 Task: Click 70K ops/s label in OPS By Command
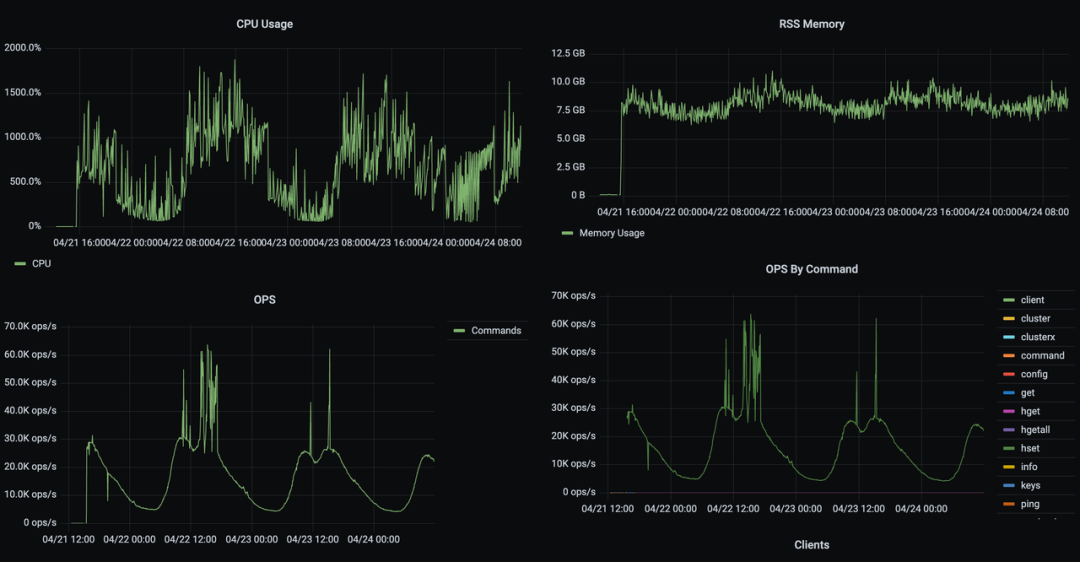pyautogui.click(x=573, y=296)
